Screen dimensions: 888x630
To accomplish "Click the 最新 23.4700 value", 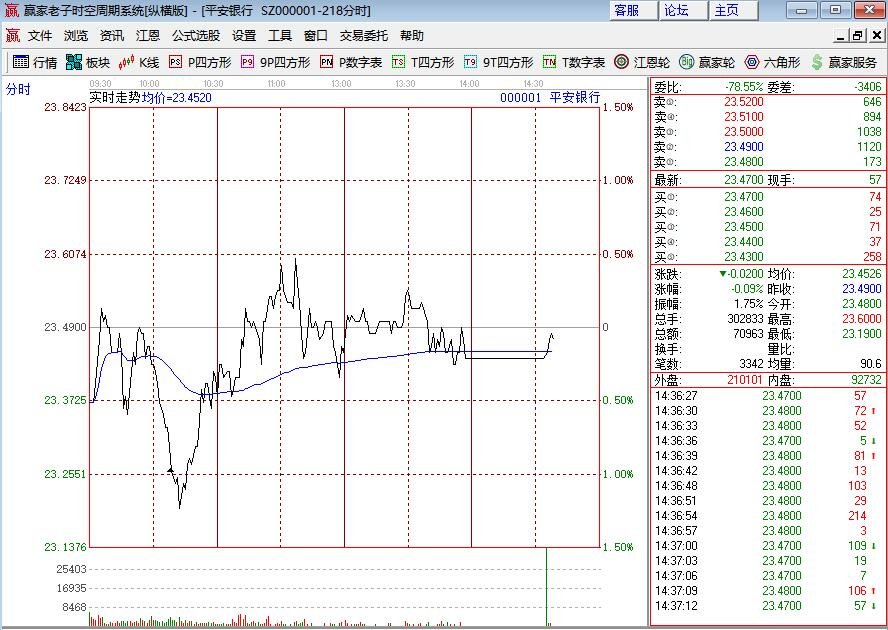I will (x=744, y=180).
